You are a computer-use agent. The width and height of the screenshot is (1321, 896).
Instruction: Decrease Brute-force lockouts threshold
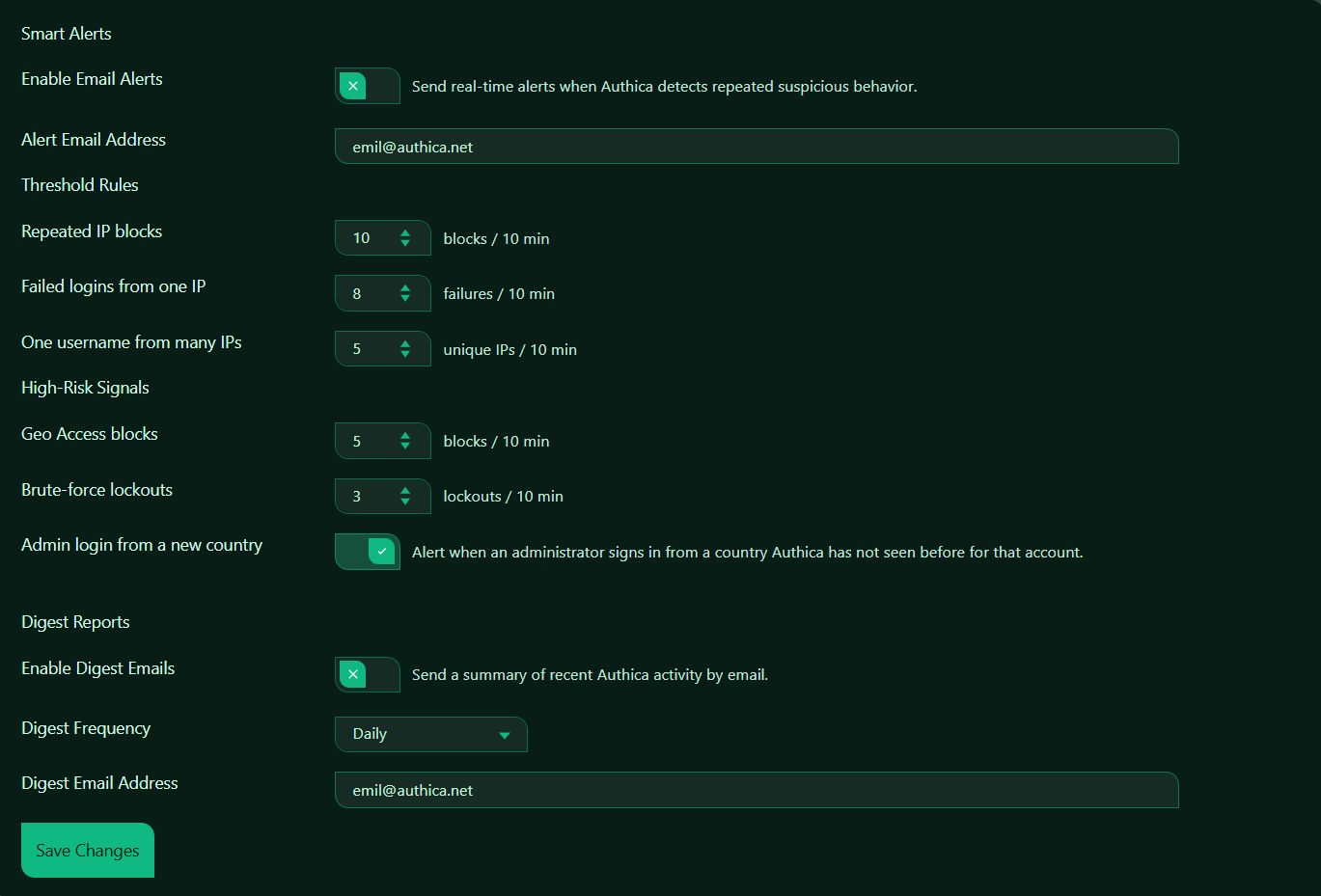(x=405, y=502)
